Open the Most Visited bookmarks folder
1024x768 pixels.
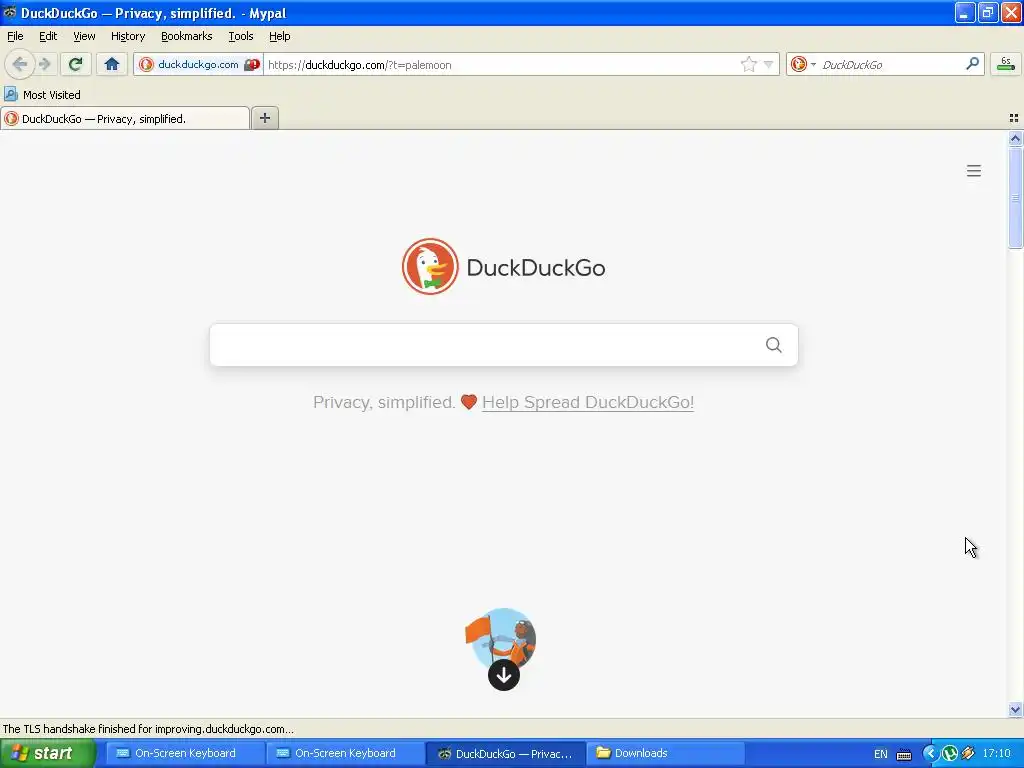[x=42, y=95]
